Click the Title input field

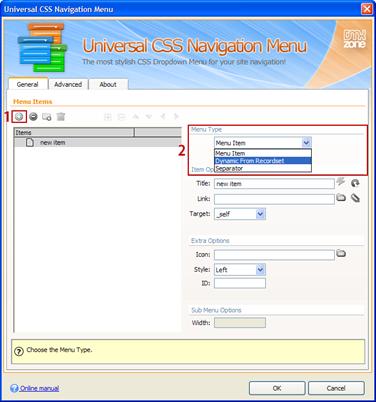point(274,184)
